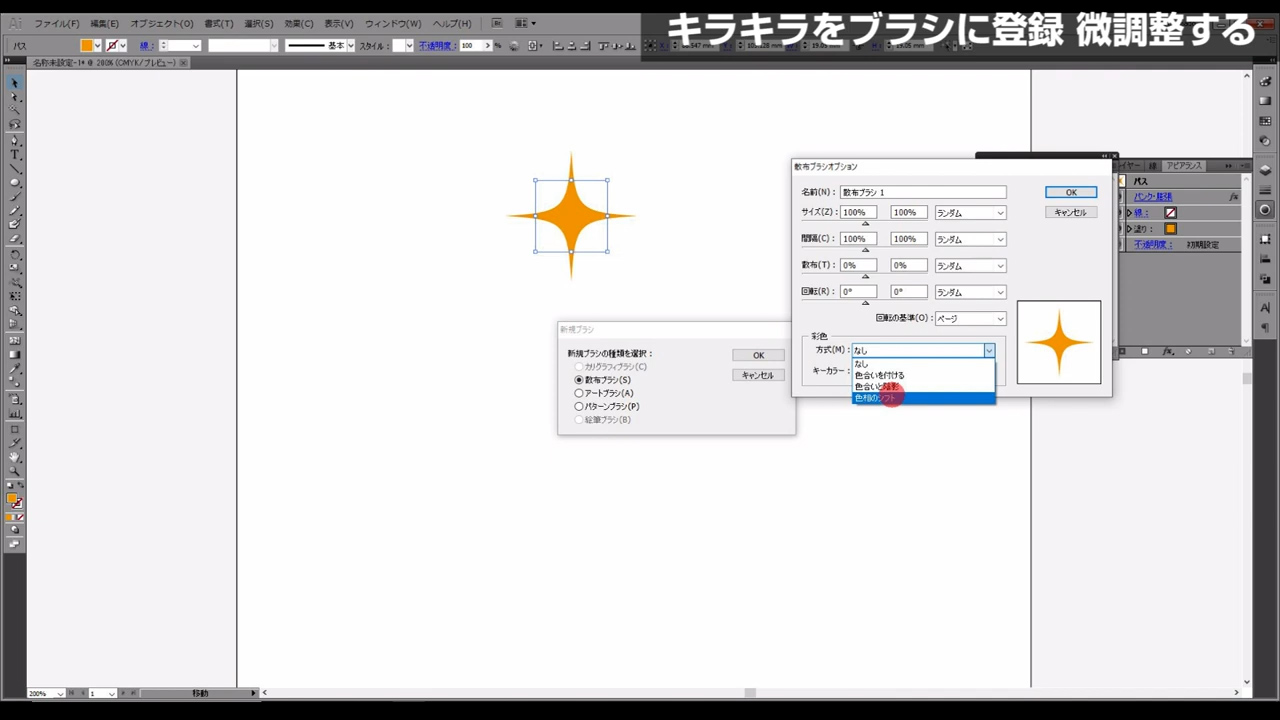The image size is (1280, 720).
Task: Choose 色合いを付ける from the 方式 list
Action: pos(880,375)
